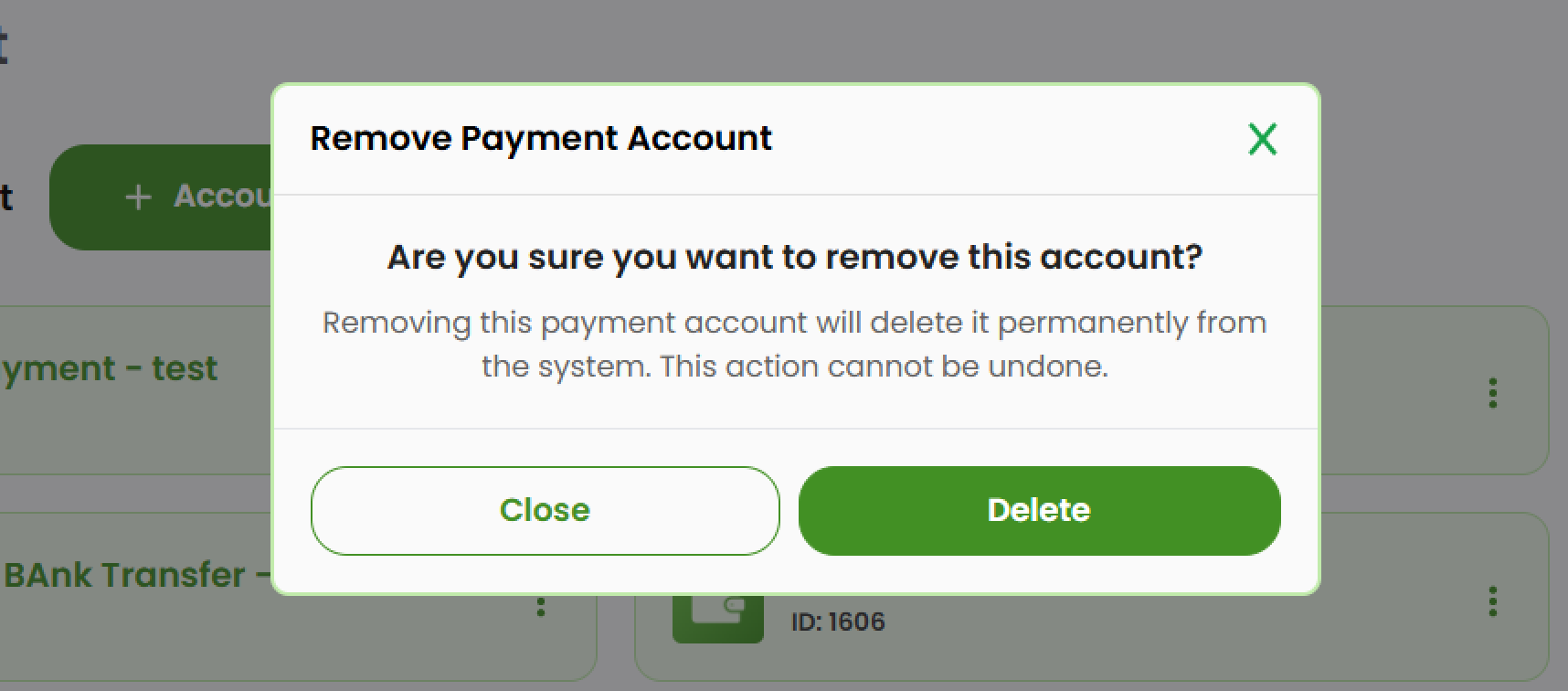This screenshot has height=691, width=1568.
Task: Click the ID: 1606 label
Action: [836, 622]
